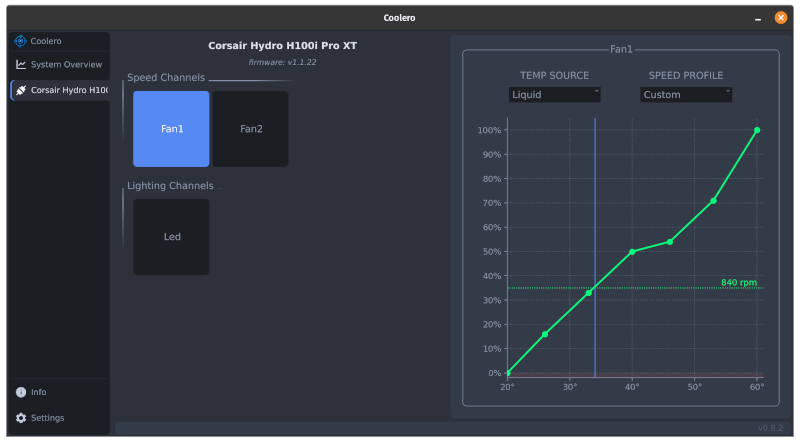Click the curve point at 53° and 70%

[x=713, y=201]
